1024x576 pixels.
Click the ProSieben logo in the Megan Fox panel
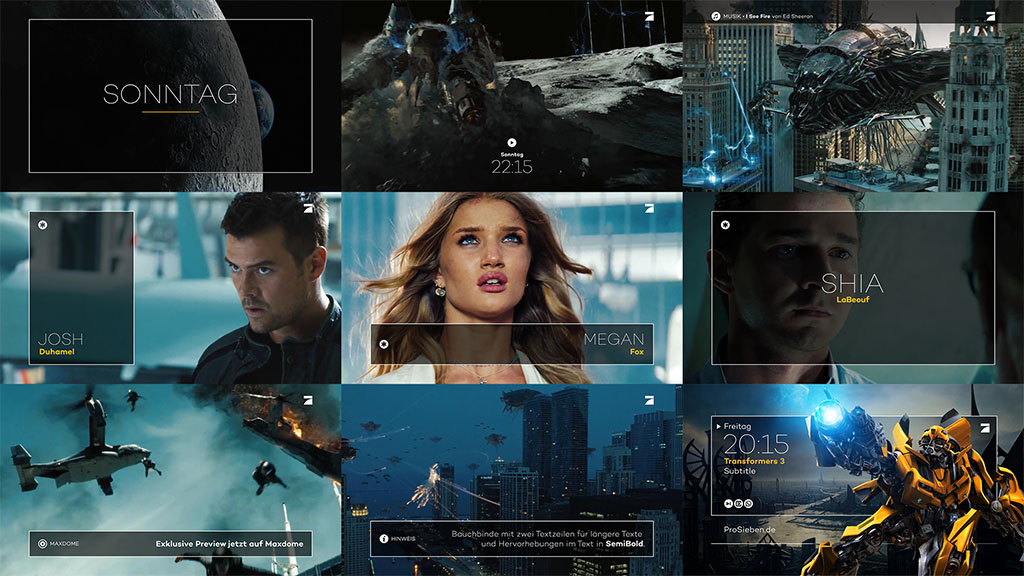click(649, 209)
